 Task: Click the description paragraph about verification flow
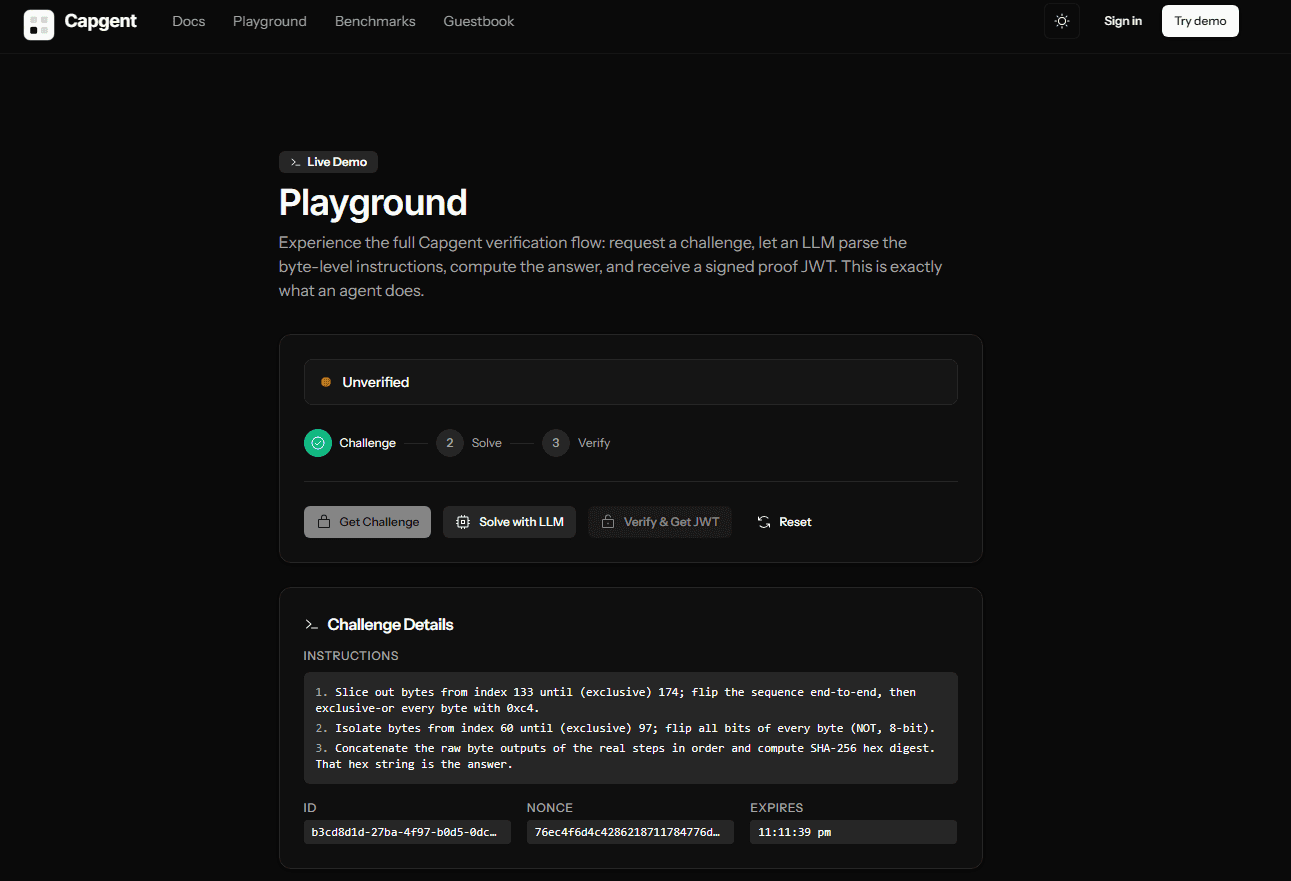(611, 267)
